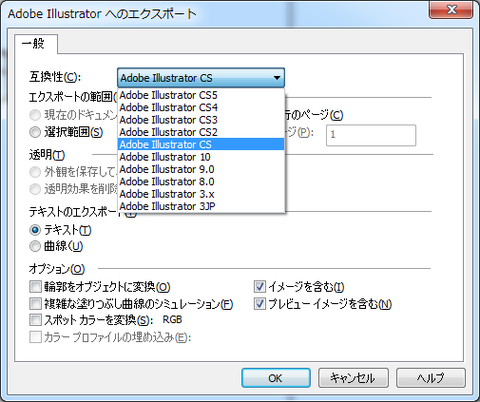The image size is (480, 402).
Task: Choose Adobe Illustrator 8.0 option
Action: (201, 182)
